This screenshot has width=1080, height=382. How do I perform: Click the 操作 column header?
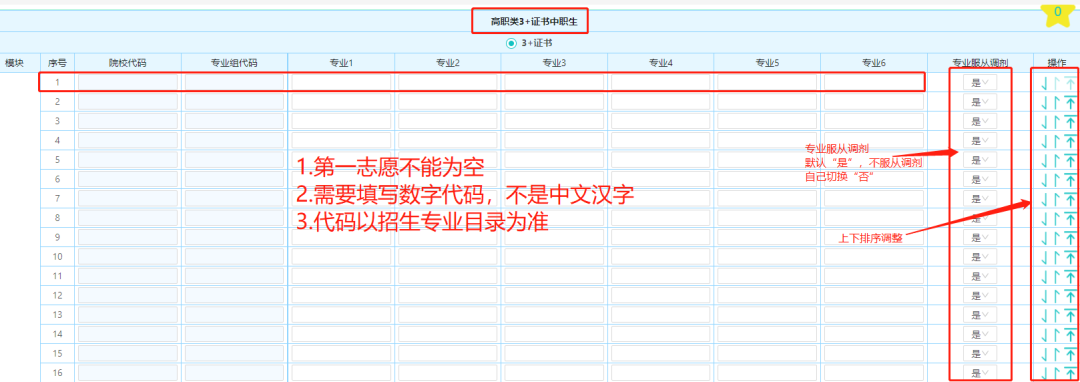(x=1057, y=63)
